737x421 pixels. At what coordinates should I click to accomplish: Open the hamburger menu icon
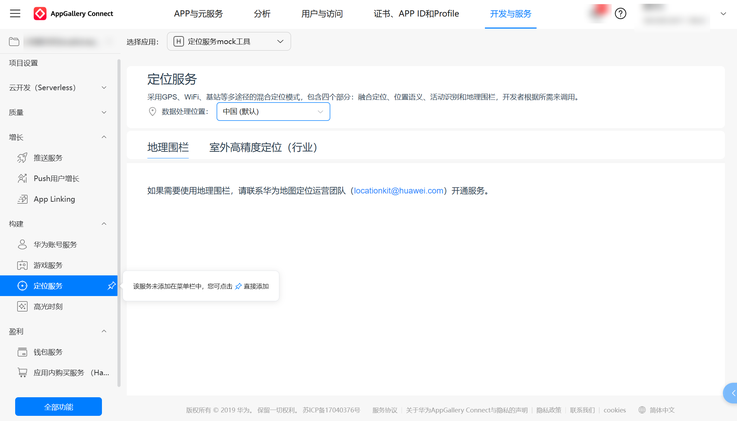[15, 14]
